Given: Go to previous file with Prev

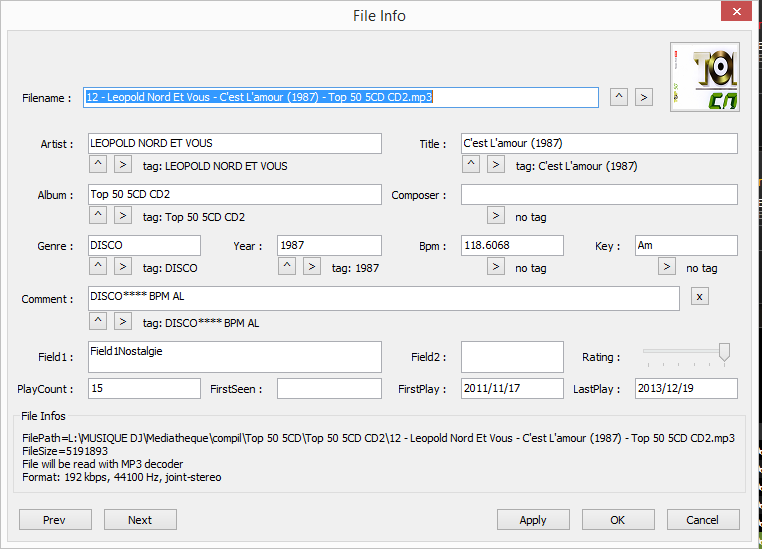Looking at the screenshot, I should (55, 520).
